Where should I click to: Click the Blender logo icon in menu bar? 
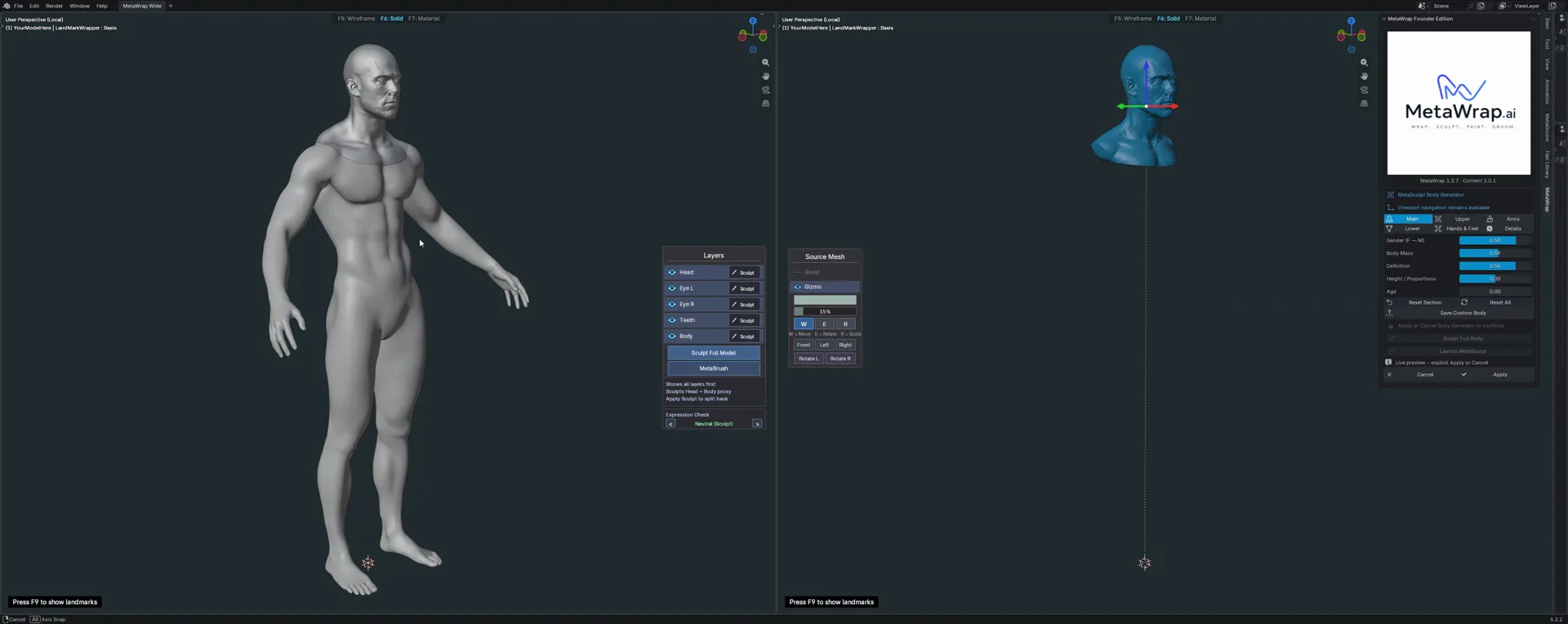[x=7, y=6]
